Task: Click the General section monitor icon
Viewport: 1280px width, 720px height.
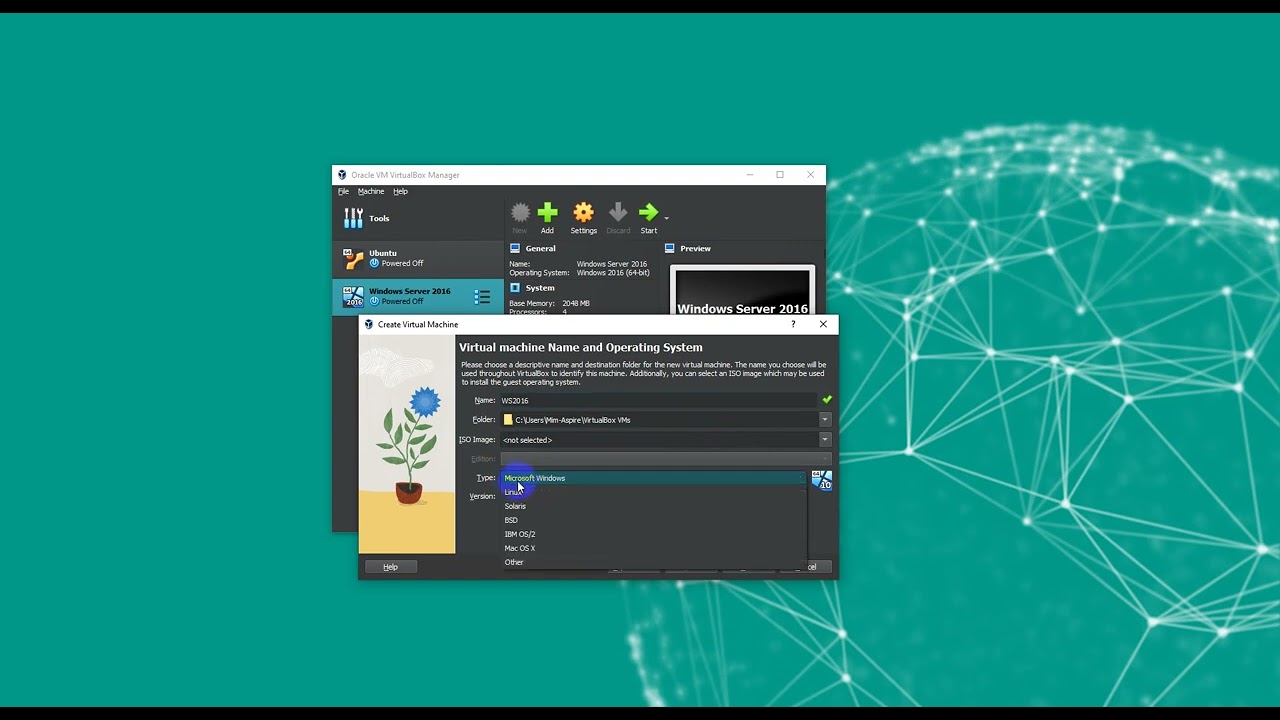Action: point(515,248)
